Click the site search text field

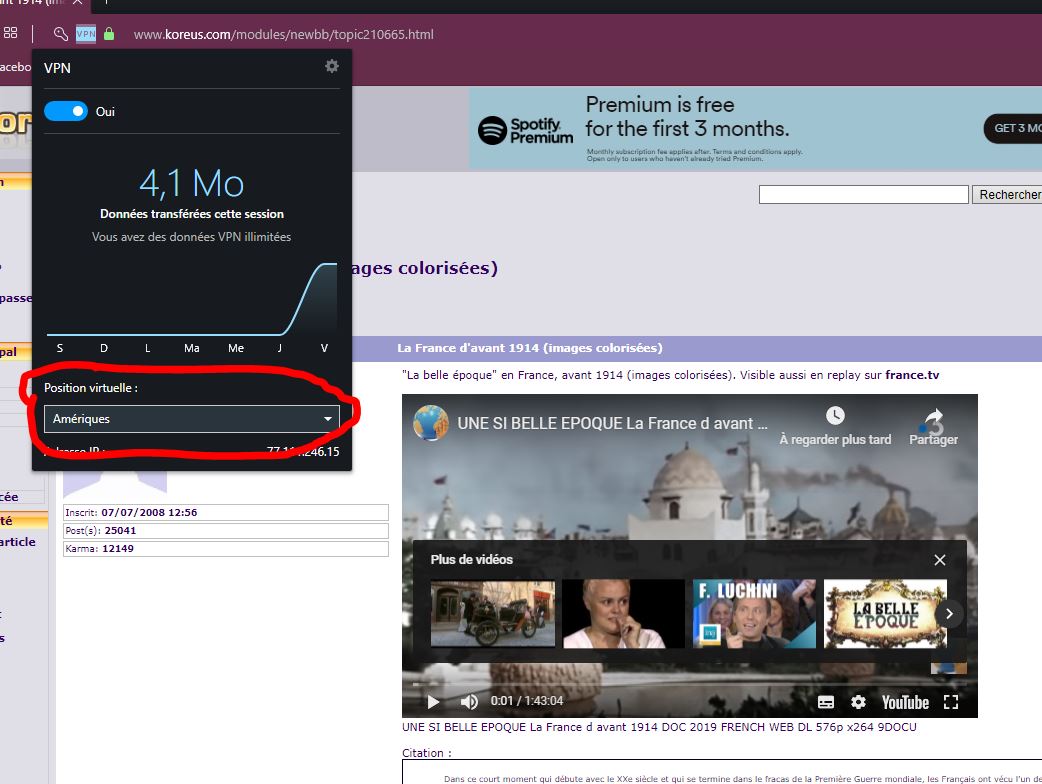pos(863,194)
